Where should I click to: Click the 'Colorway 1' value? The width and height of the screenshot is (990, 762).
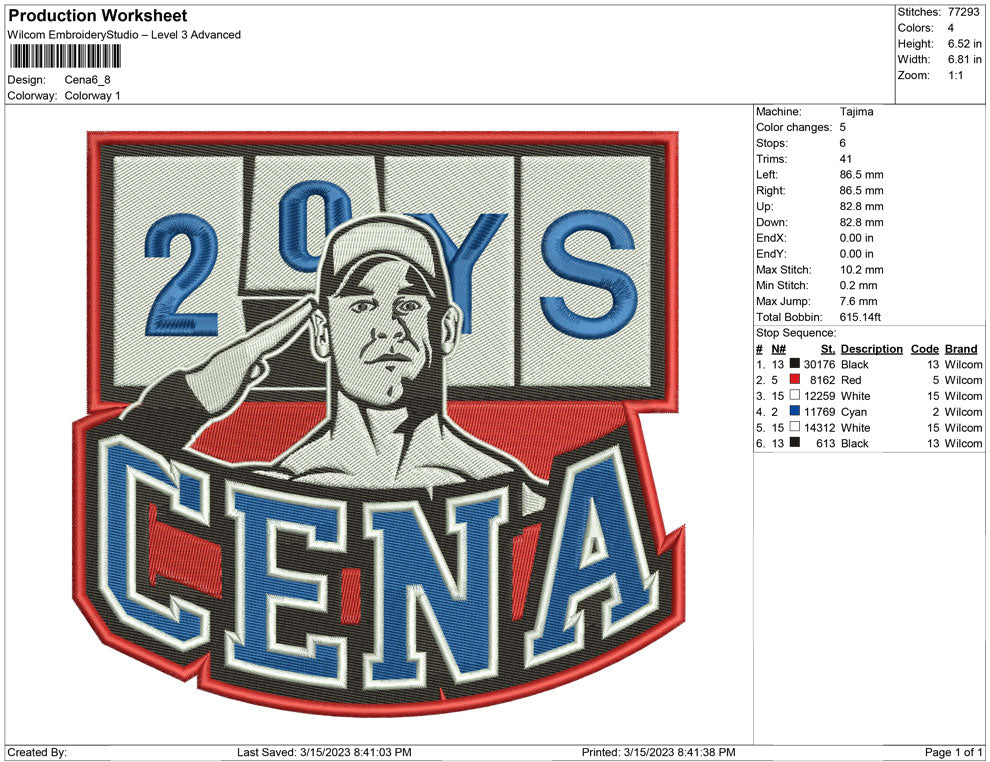[92, 96]
